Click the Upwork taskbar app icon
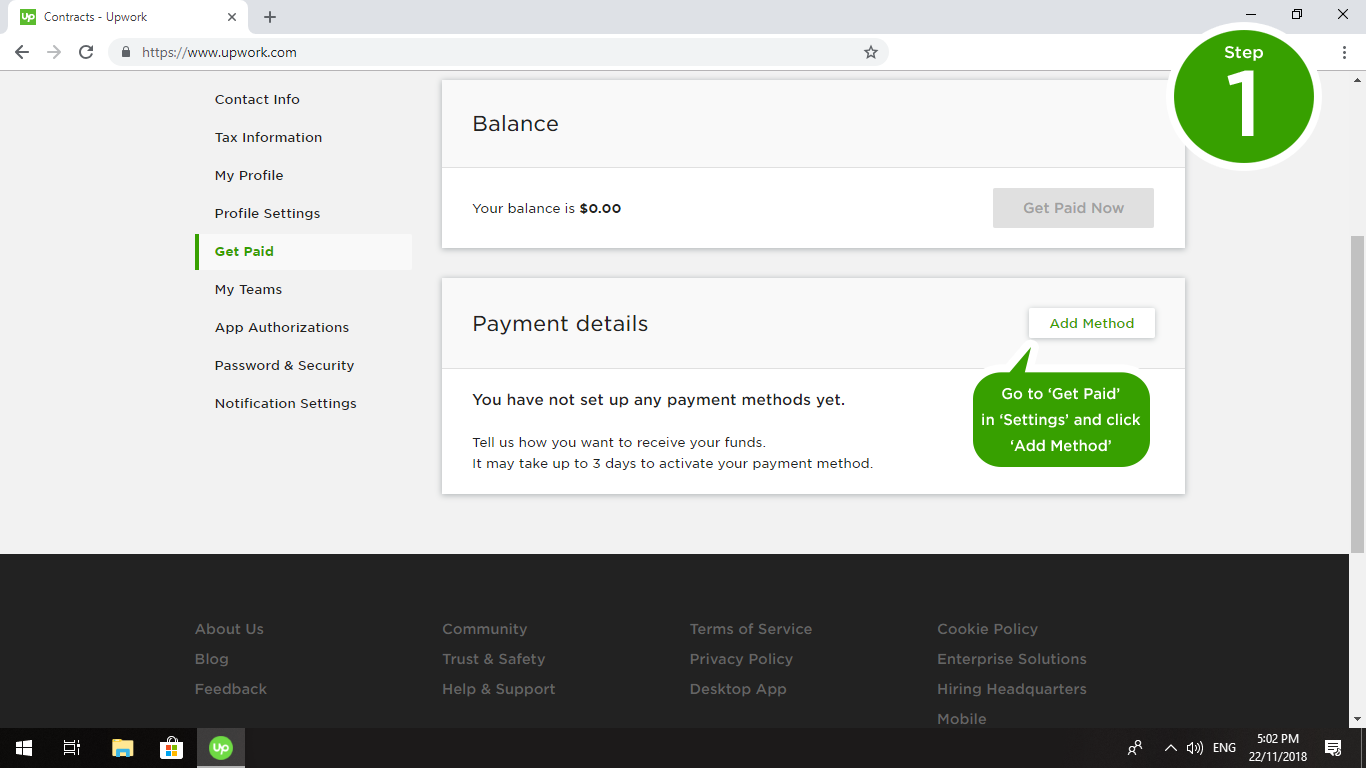 point(221,747)
